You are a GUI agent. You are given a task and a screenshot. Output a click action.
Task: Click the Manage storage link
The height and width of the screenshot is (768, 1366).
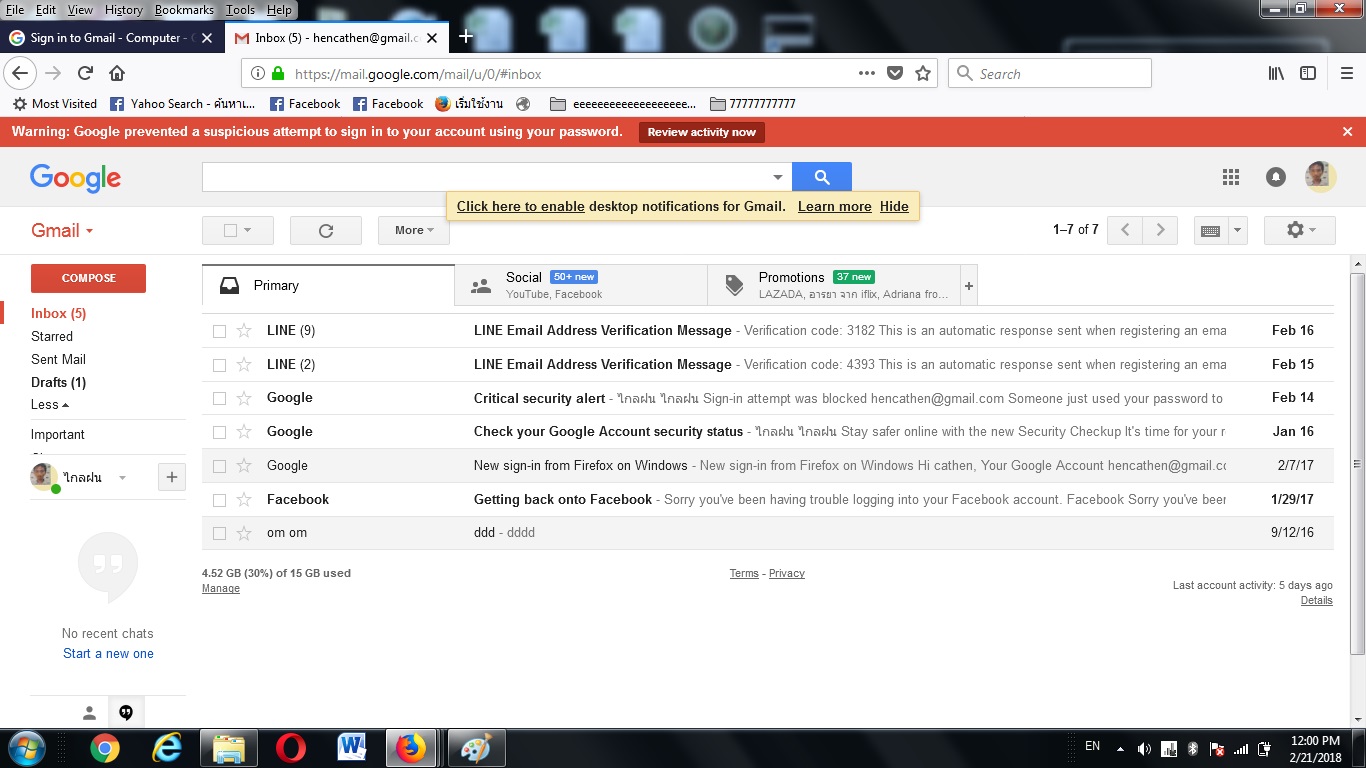point(221,589)
